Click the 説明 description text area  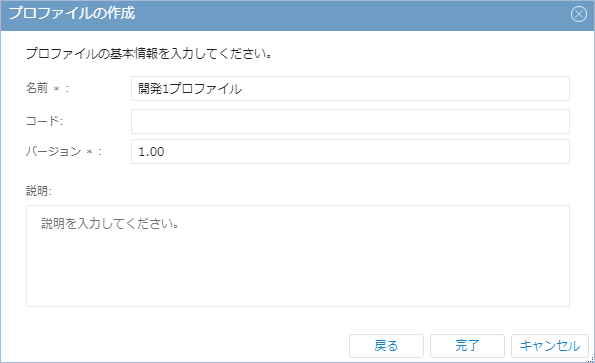pyautogui.click(x=298, y=256)
